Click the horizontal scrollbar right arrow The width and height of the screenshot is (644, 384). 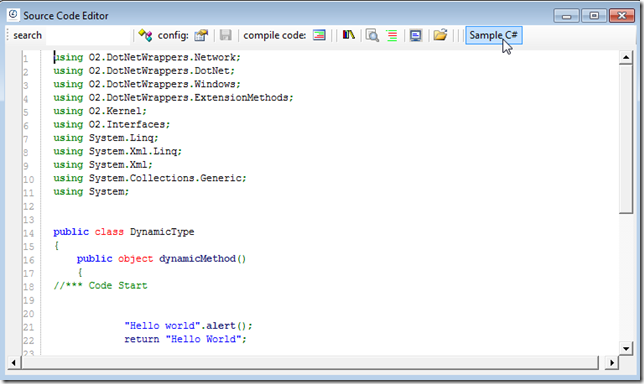click(x=612, y=363)
